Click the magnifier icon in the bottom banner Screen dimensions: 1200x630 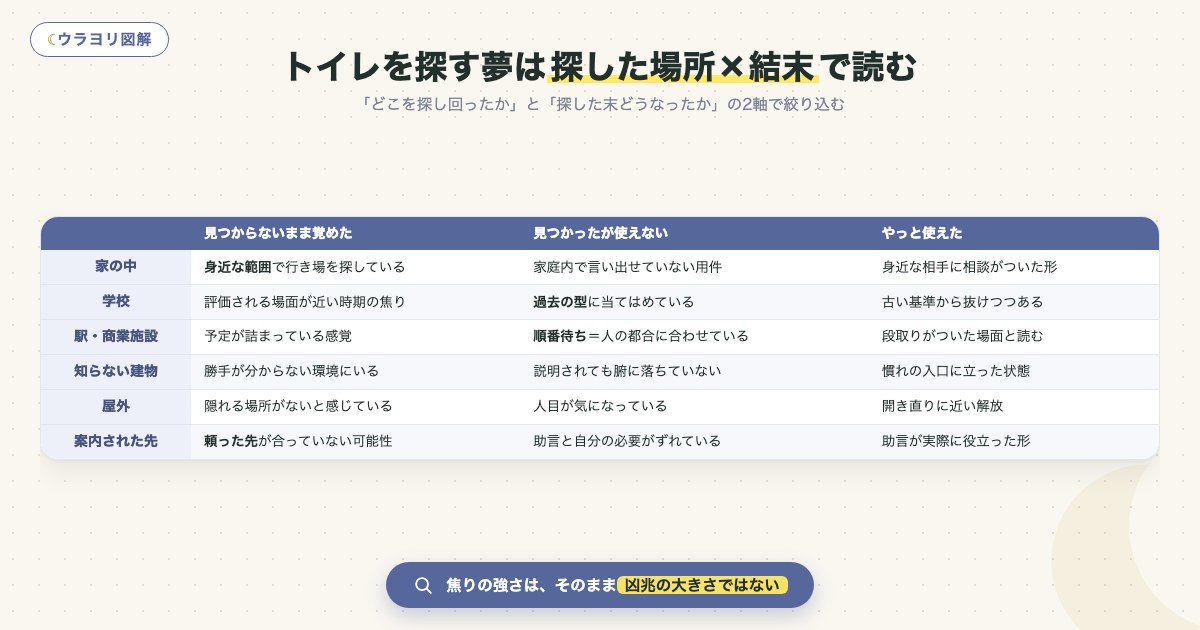423,586
